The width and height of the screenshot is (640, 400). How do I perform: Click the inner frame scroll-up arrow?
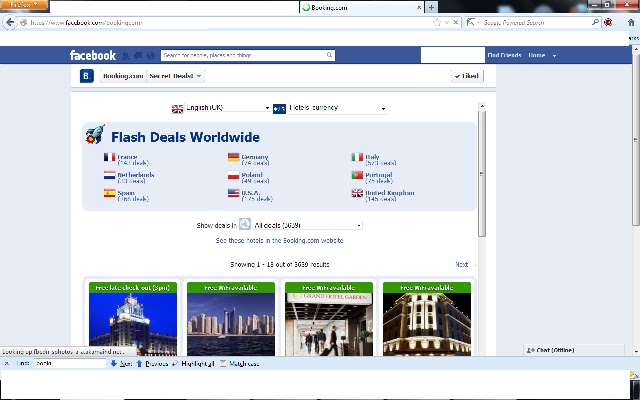(482, 106)
